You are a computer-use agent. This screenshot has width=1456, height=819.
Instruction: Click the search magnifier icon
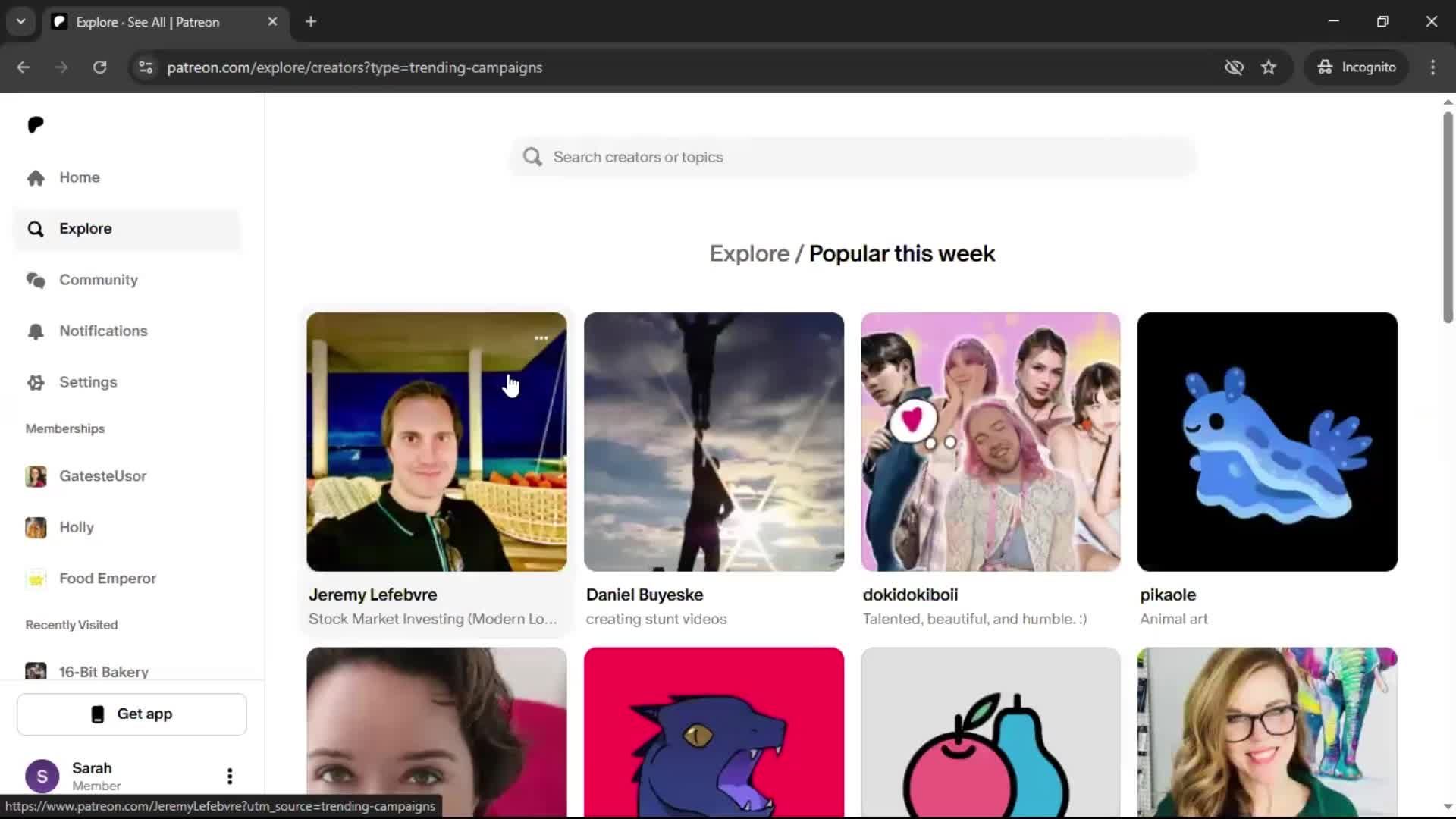pyautogui.click(x=532, y=157)
